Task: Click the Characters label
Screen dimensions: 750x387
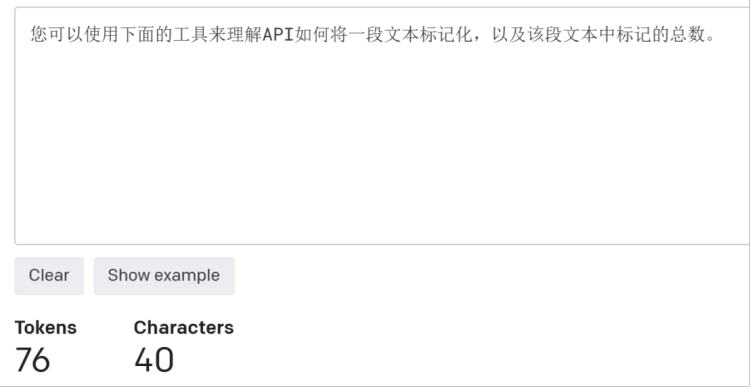Action: [x=184, y=328]
